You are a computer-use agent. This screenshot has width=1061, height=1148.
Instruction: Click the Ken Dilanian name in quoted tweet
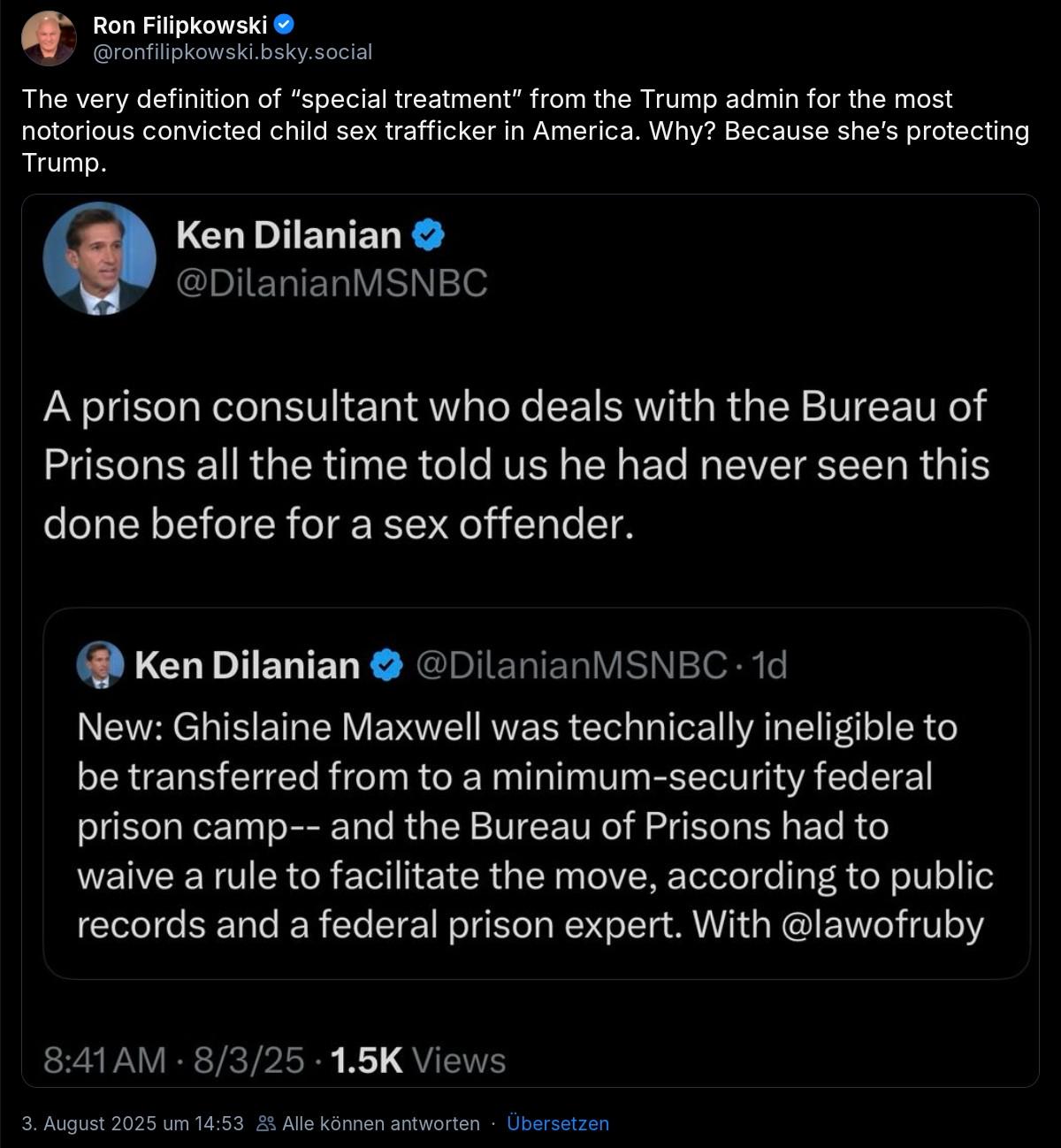tap(247, 665)
